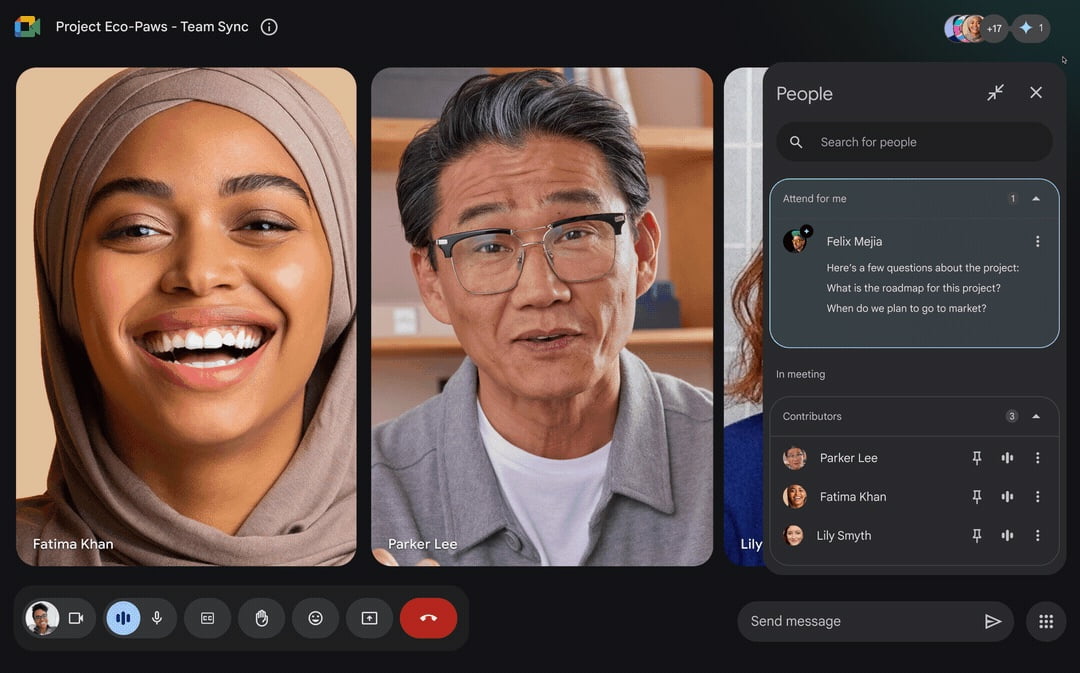This screenshot has height=673, width=1080.
Task: Open meeting details info icon
Action: (x=268, y=27)
